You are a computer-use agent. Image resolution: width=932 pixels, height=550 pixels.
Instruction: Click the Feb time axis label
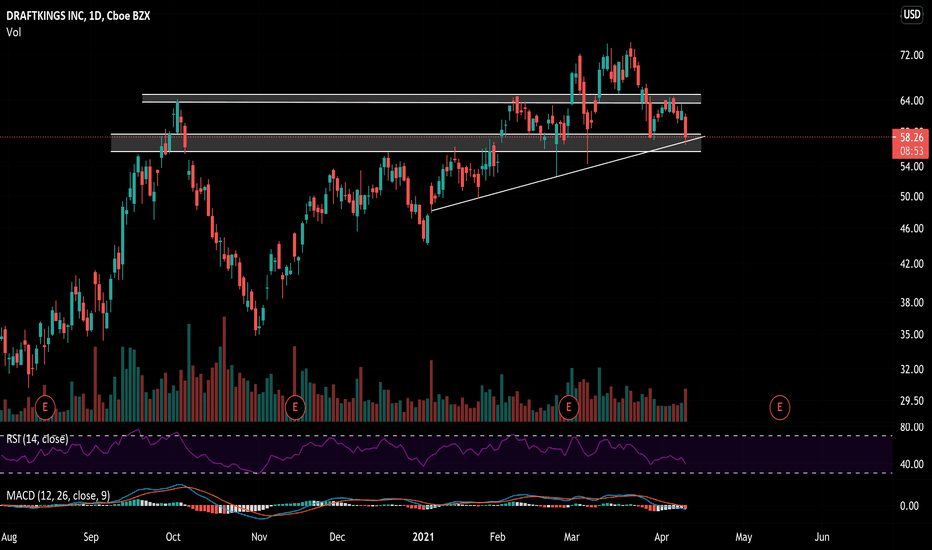point(498,537)
